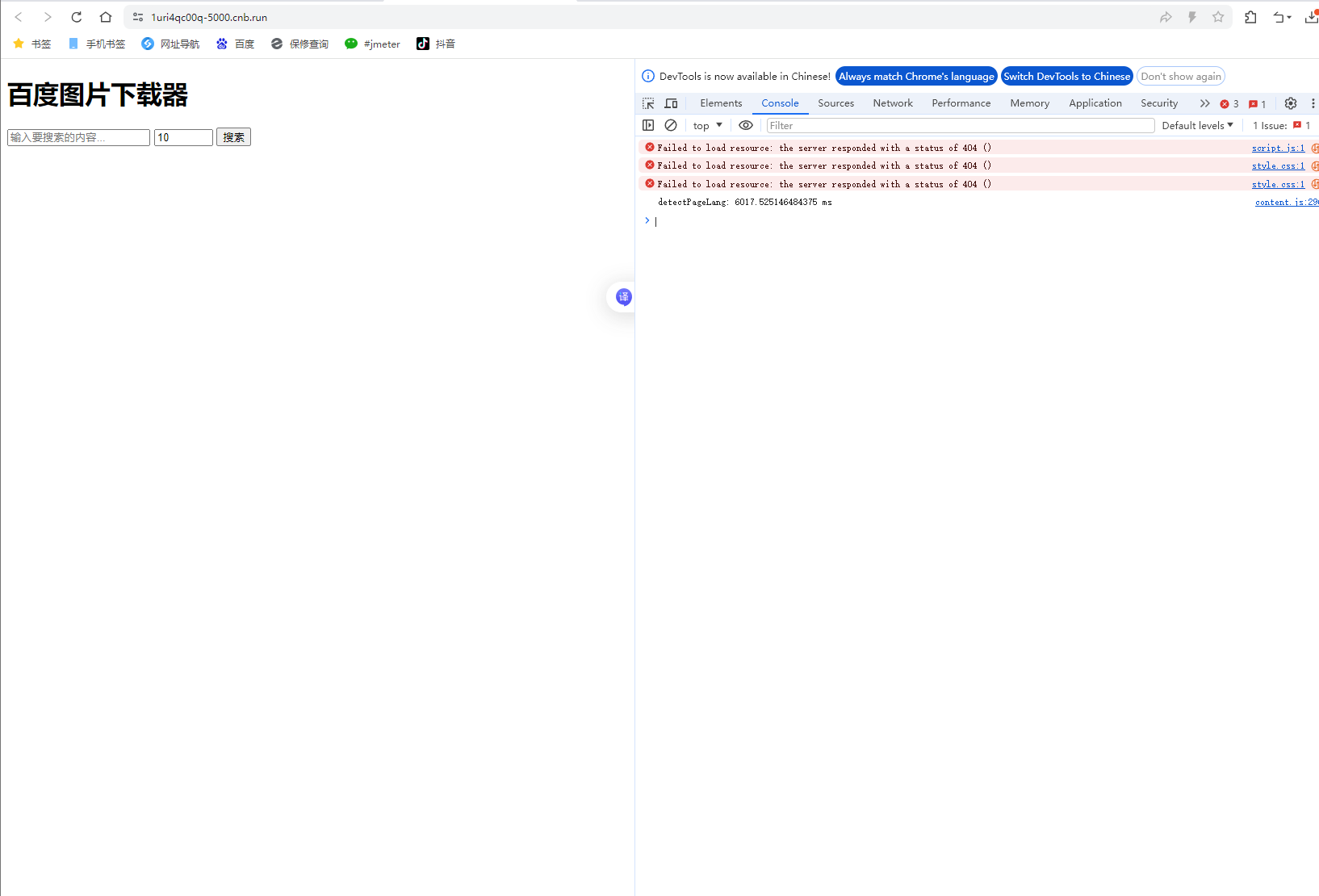Switch to the Performance tab
The width and height of the screenshot is (1319, 896).
[961, 103]
